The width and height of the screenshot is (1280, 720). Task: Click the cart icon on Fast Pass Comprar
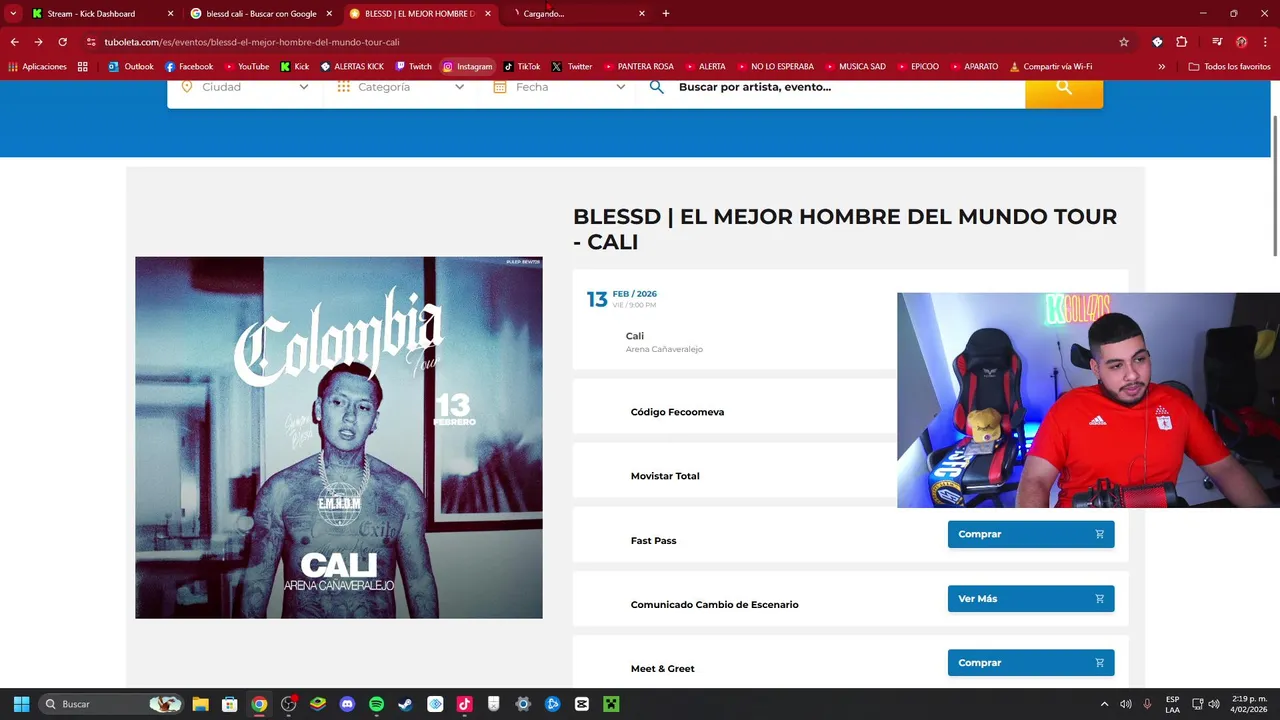coord(1099,534)
